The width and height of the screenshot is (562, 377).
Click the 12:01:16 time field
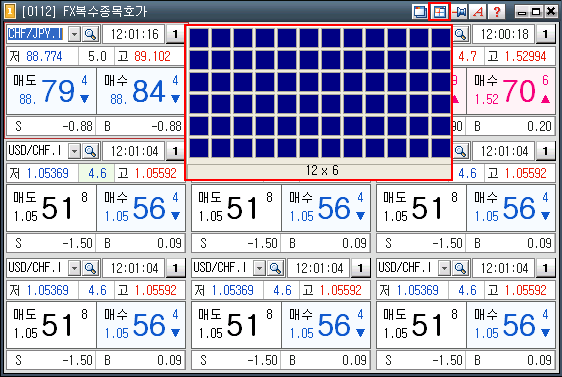[134, 34]
